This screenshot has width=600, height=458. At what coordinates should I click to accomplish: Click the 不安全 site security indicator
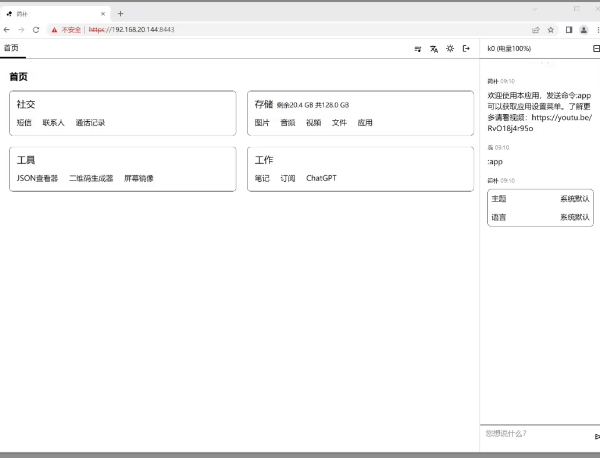[66, 30]
